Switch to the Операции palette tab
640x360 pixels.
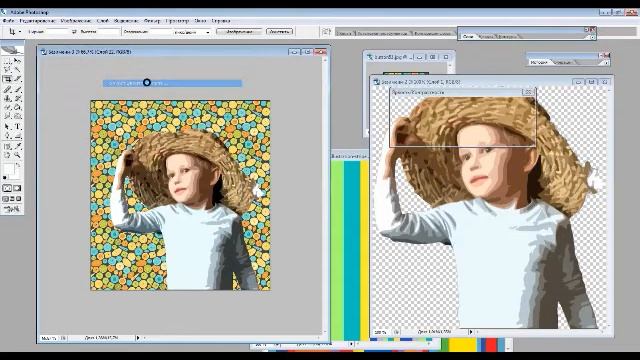[563, 62]
